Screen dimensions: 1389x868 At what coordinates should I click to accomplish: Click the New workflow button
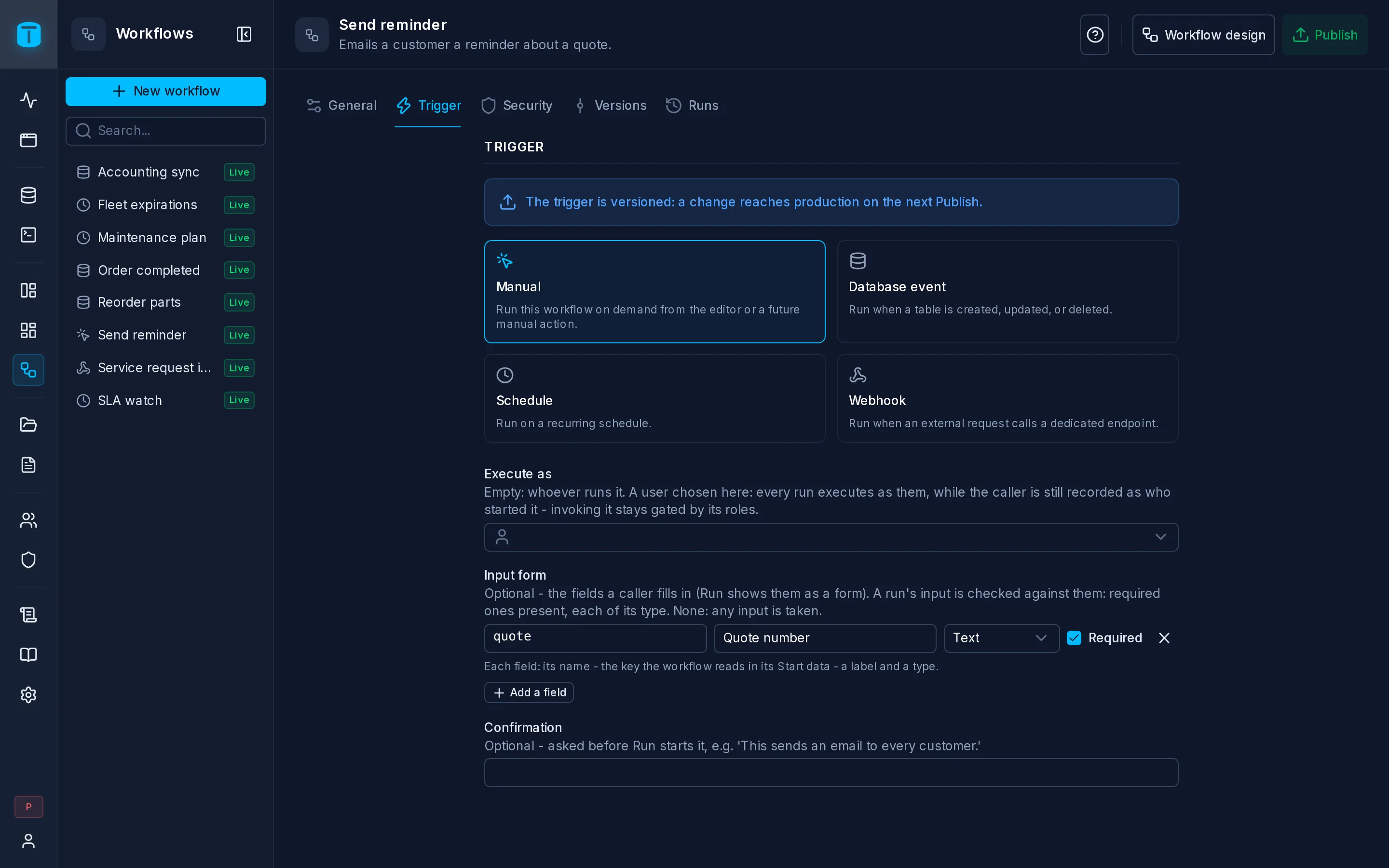[165, 91]
